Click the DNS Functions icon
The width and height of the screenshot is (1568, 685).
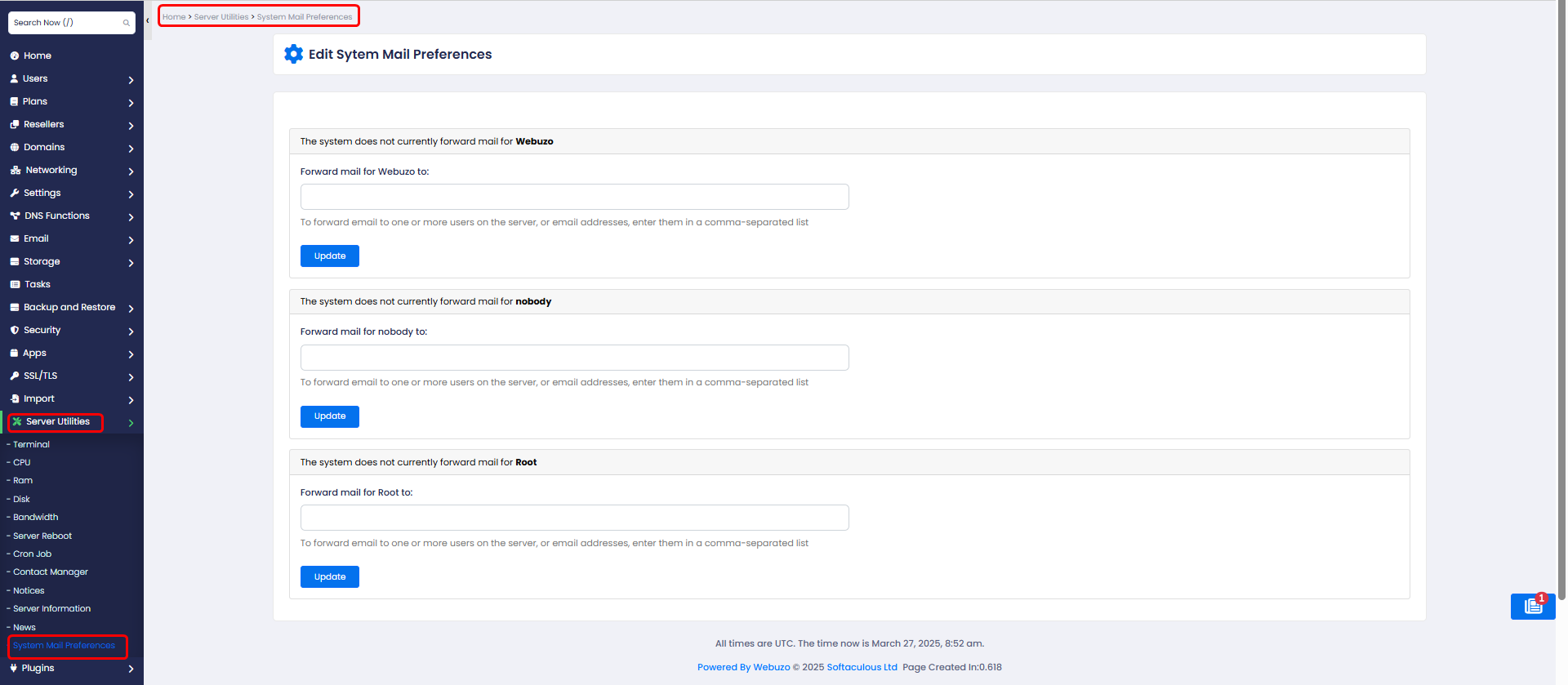pos(15,216)
